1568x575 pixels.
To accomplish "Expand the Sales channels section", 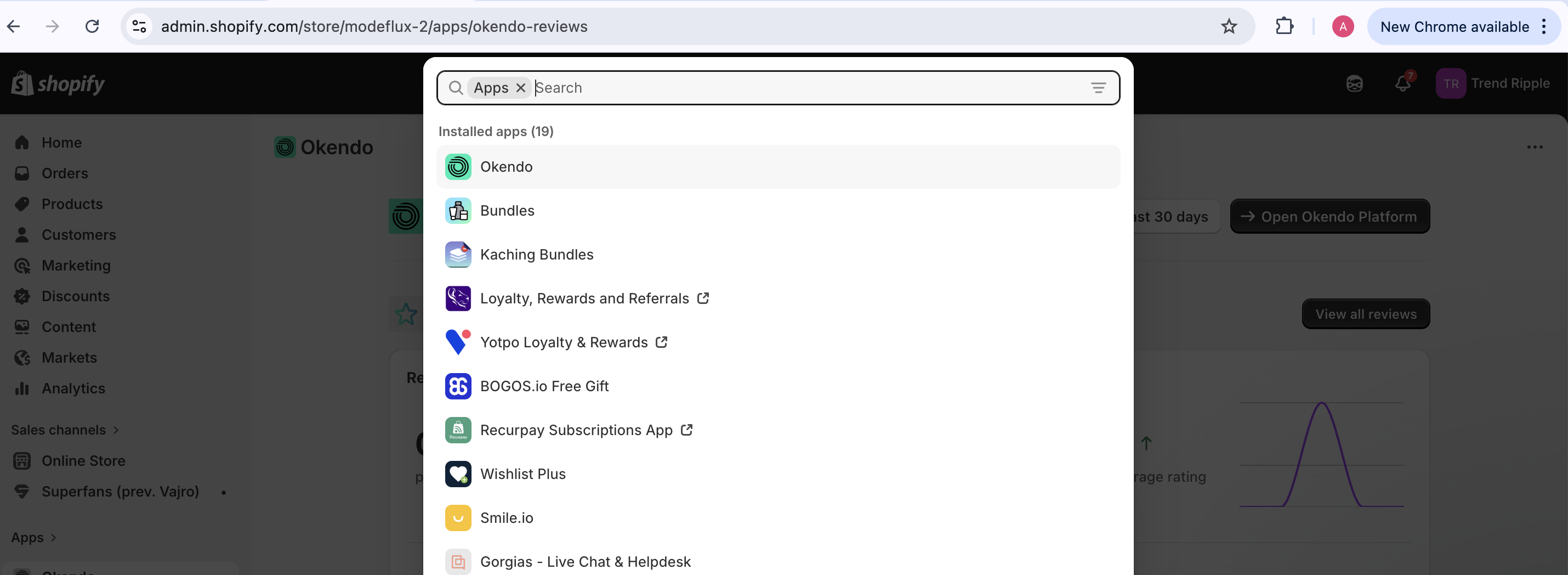I will click(x=65, y=430).
